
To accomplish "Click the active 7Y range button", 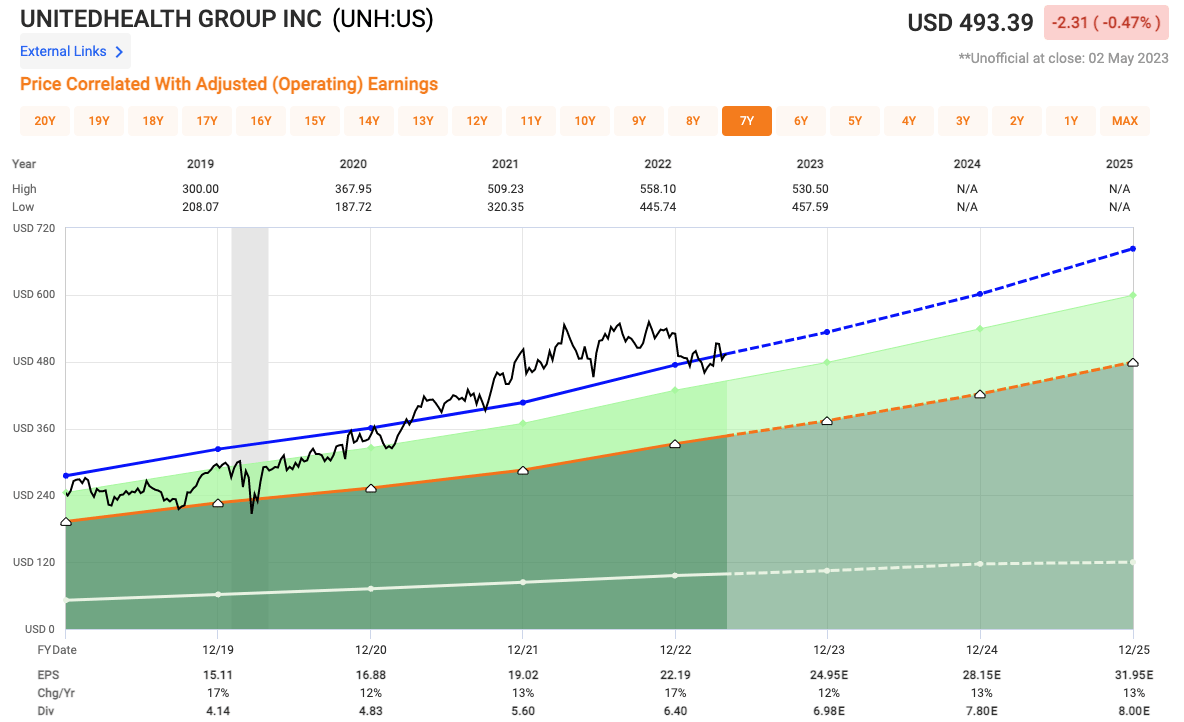I will click(747, 121).
